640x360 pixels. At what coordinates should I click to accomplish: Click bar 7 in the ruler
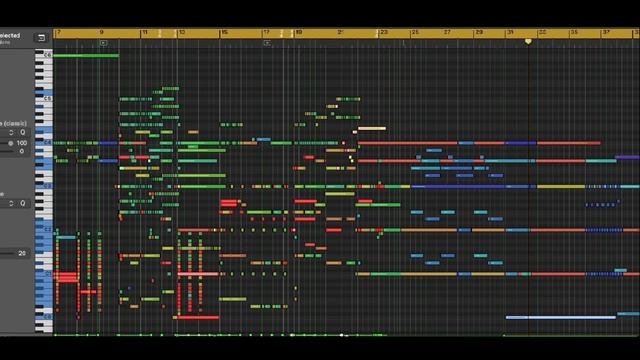pos(58,32)
